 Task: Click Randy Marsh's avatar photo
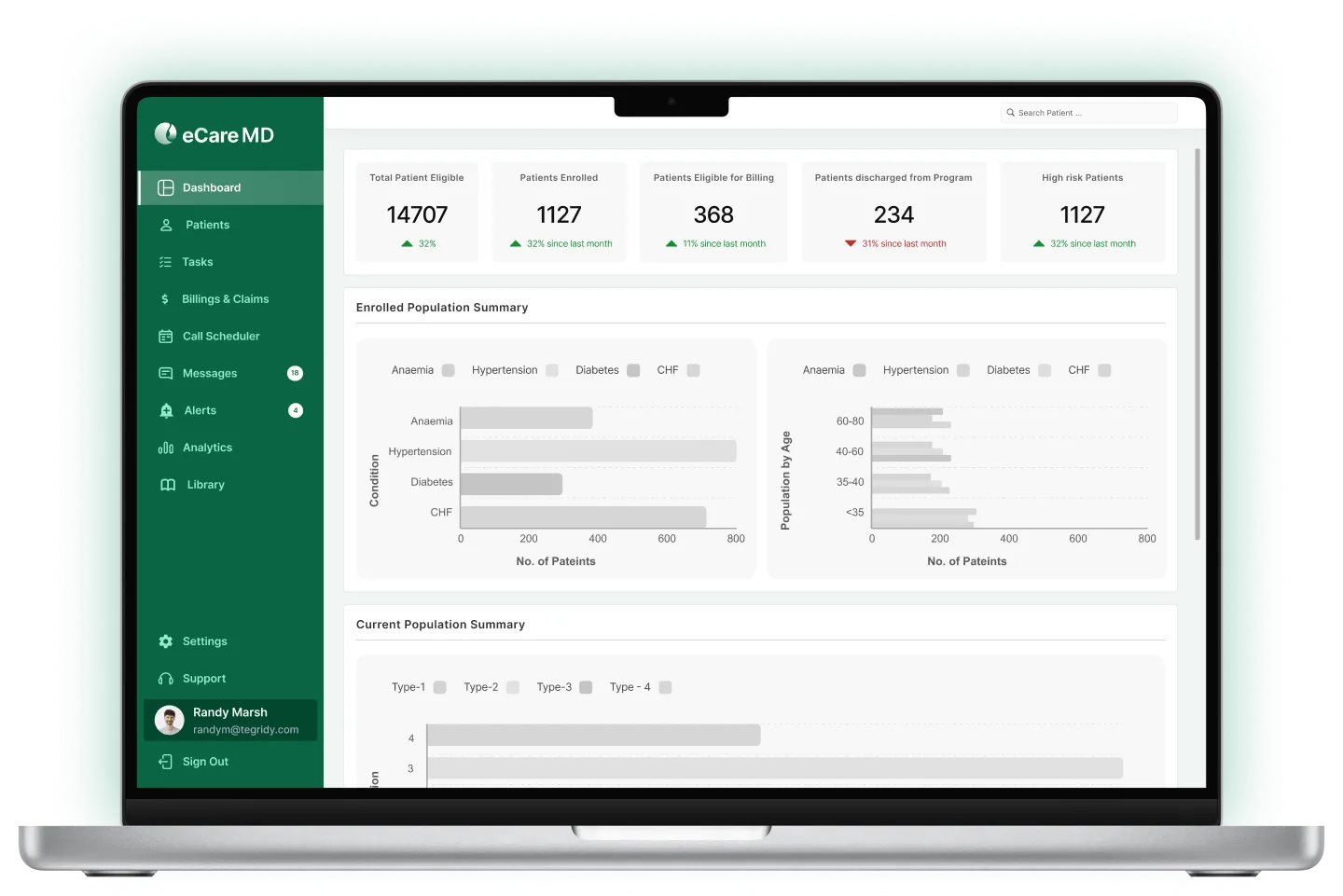169,720
